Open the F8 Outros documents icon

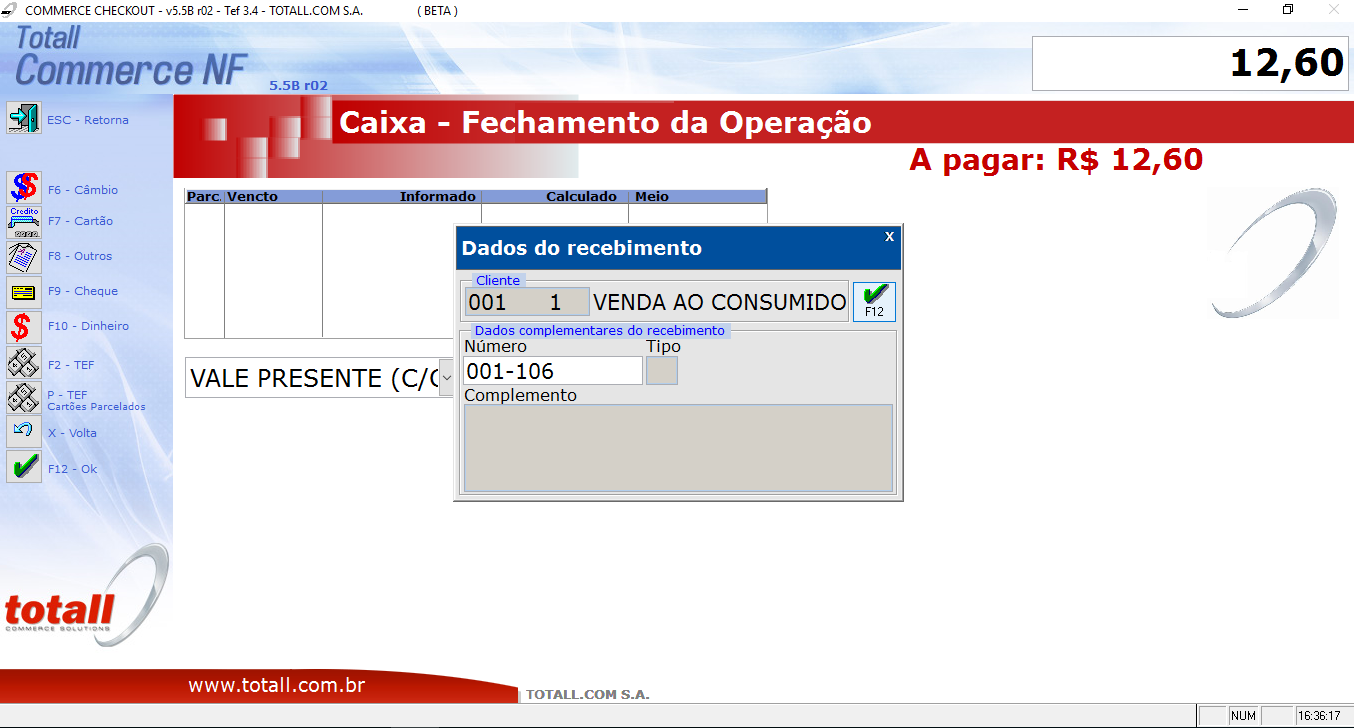[24, 257]
